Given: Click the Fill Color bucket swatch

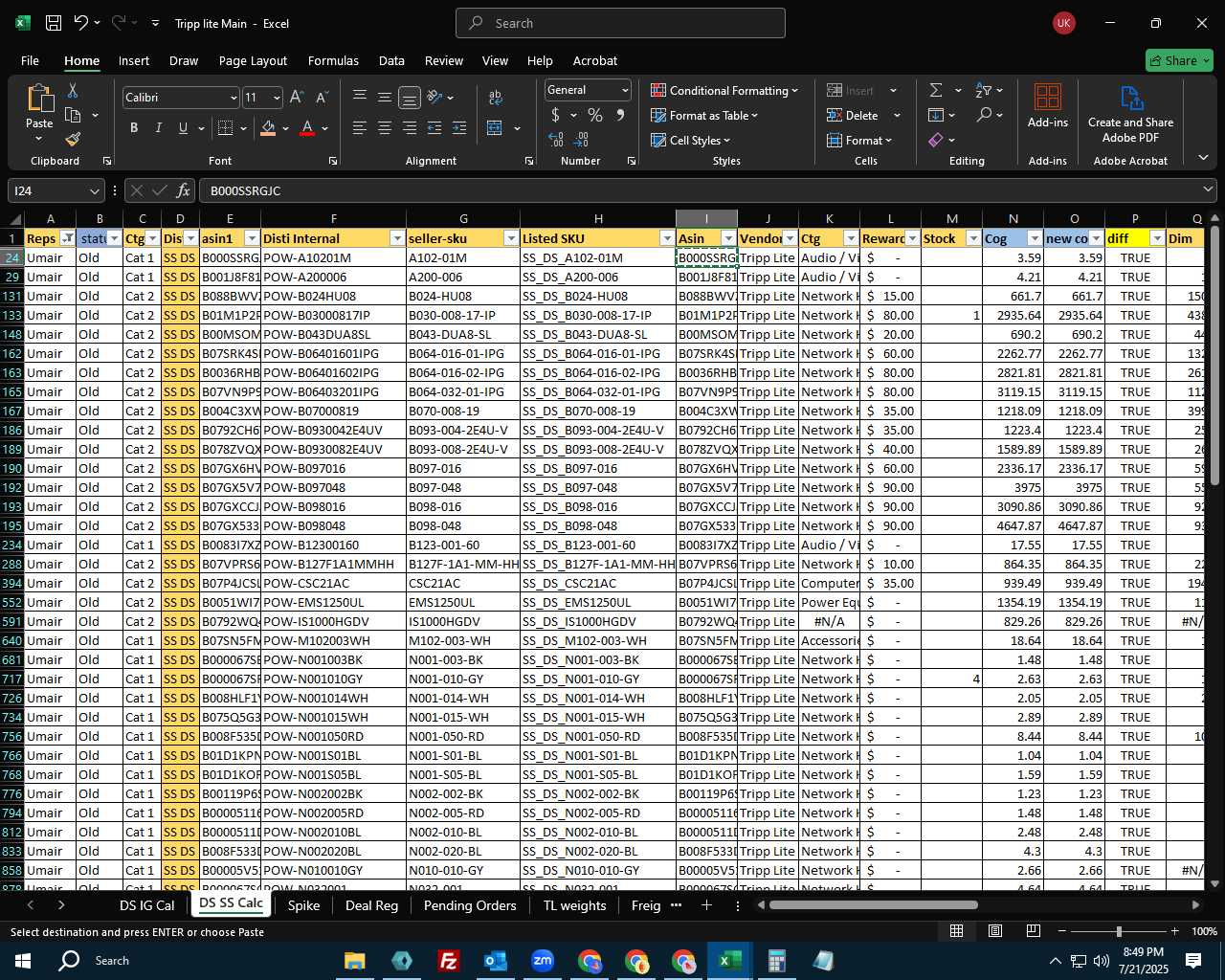Looking at the screenshot, I should pos(268,127).
